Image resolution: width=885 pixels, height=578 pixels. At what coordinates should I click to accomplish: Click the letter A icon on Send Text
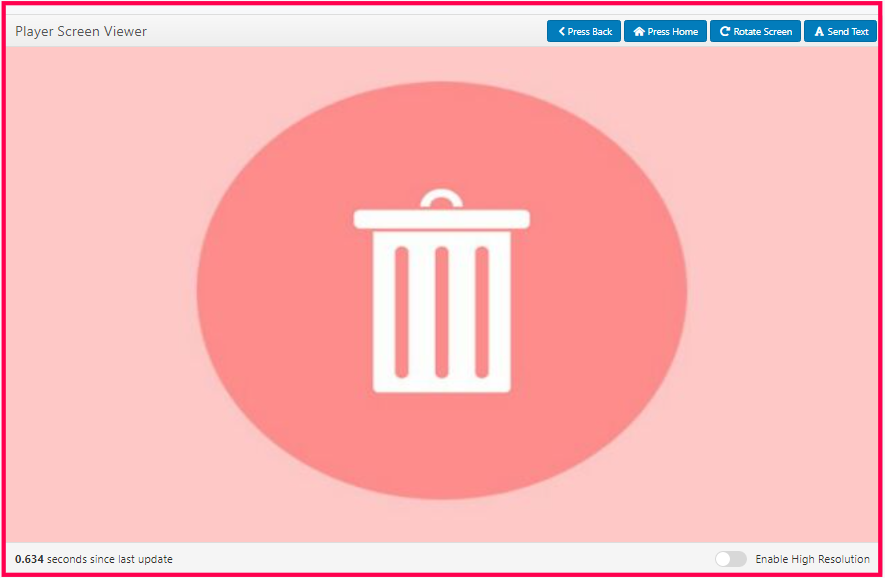[x=819, y=32]
